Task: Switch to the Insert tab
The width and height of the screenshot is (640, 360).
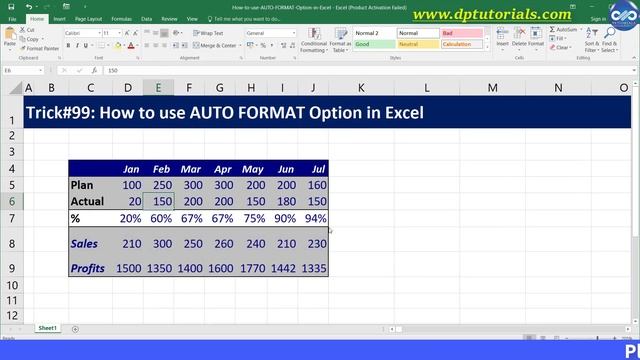Action: tap(59, 19)
